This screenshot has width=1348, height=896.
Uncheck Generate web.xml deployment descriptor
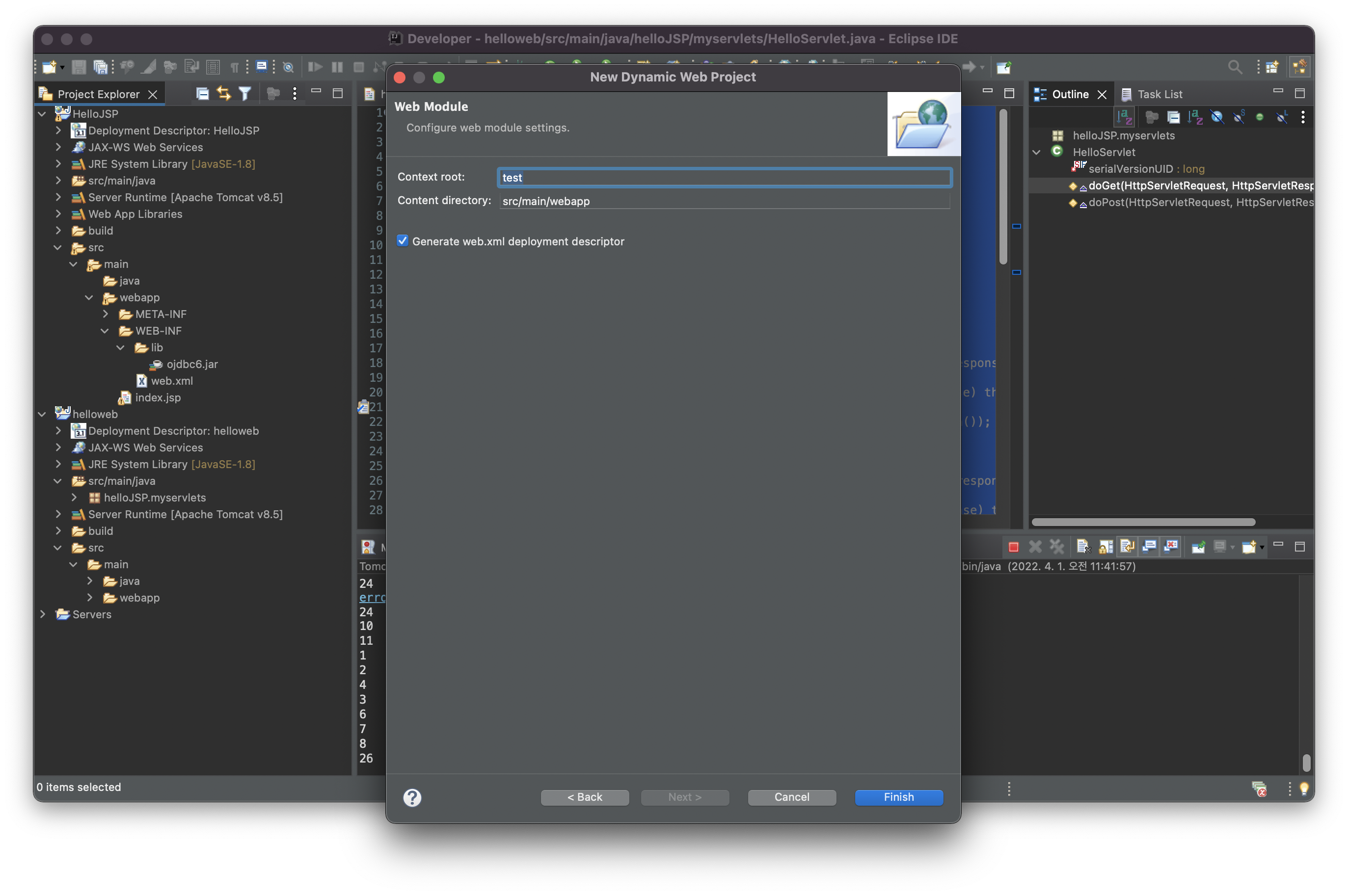pos(403,241)
